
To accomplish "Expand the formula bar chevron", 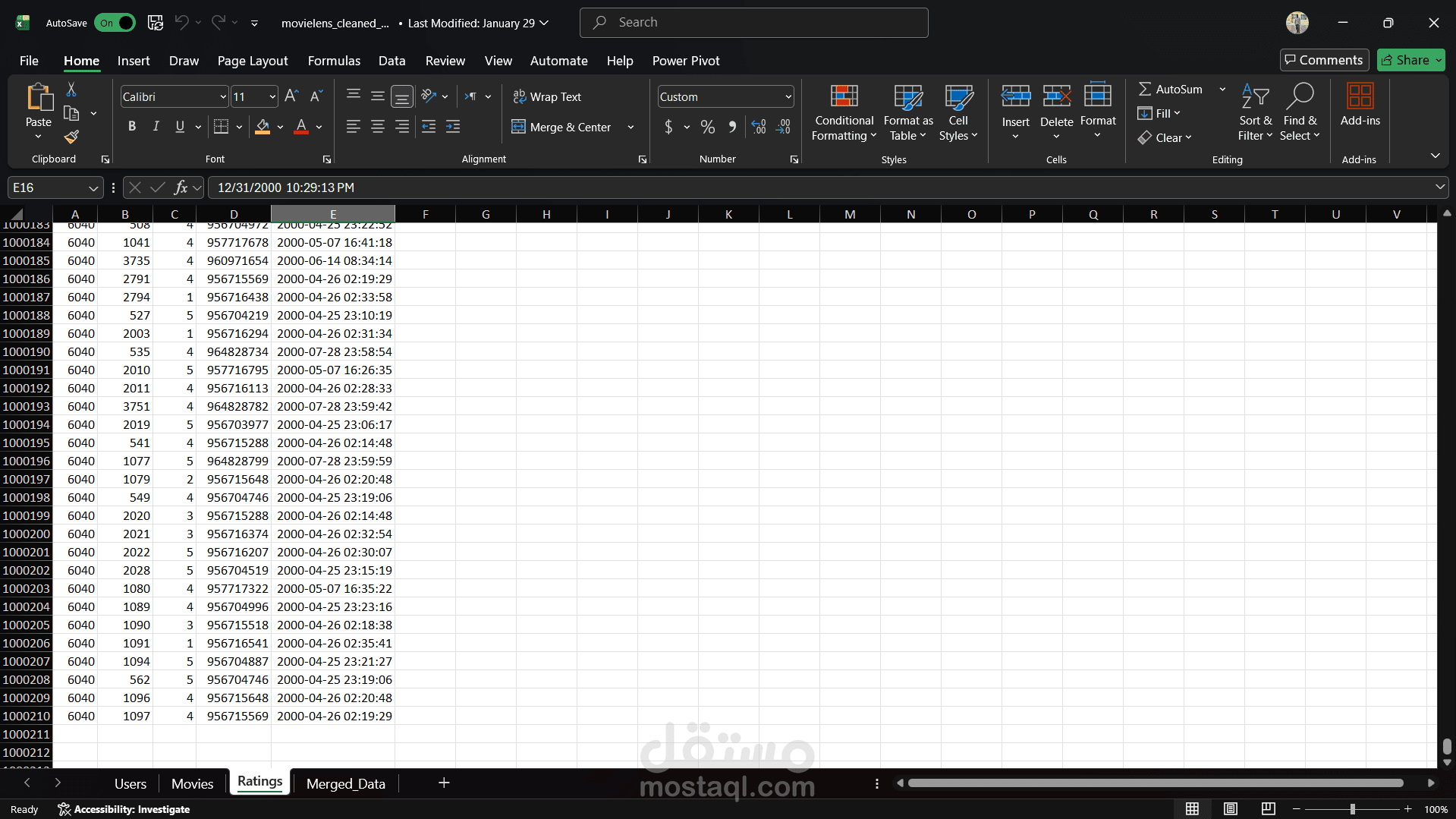I will [x=1439, y=187].
